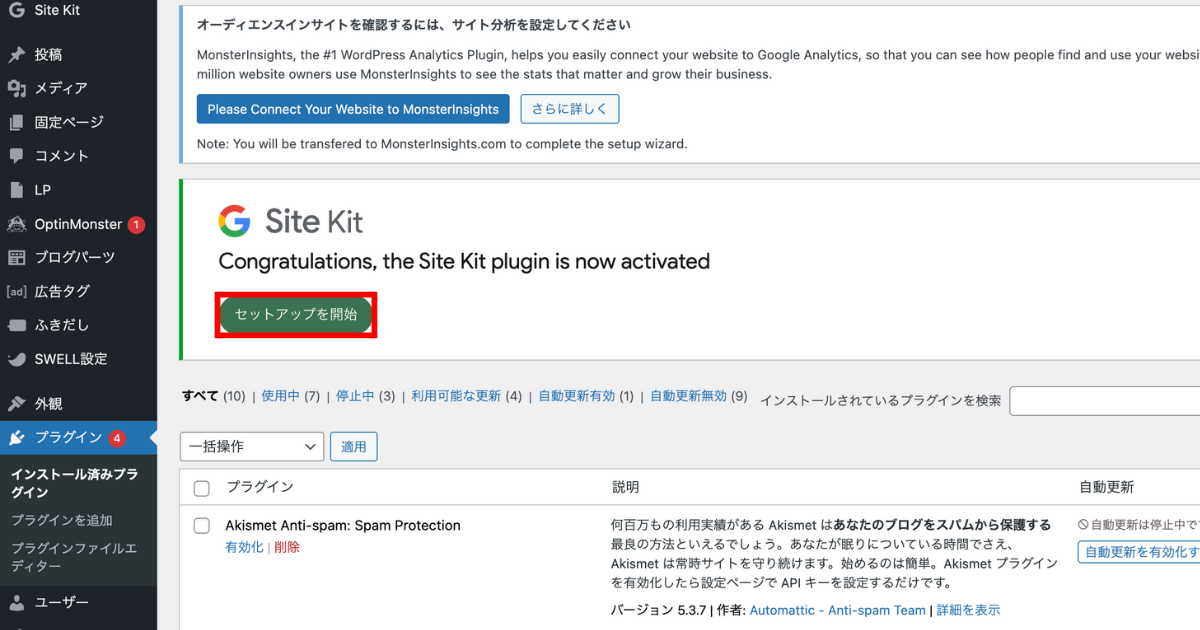Click the さらに詳しく button
This screenshot has width=1200, height=630.
click(570, 109)
